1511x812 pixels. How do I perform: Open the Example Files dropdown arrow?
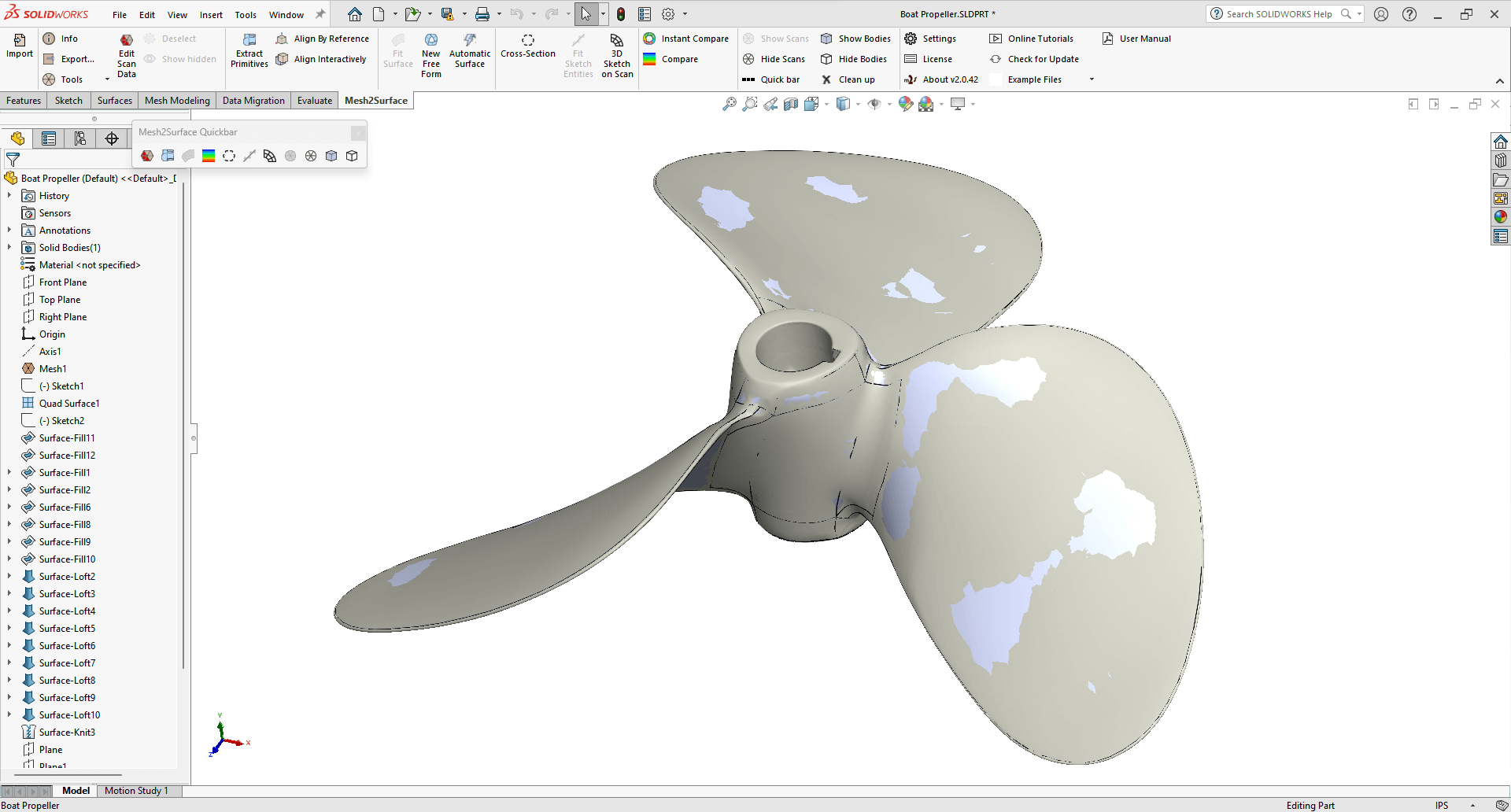[1092, 79]
